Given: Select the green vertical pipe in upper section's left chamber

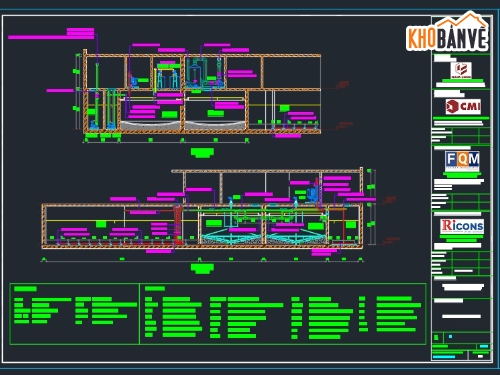Looking at the screenshot, I should (x=97, y=95).
